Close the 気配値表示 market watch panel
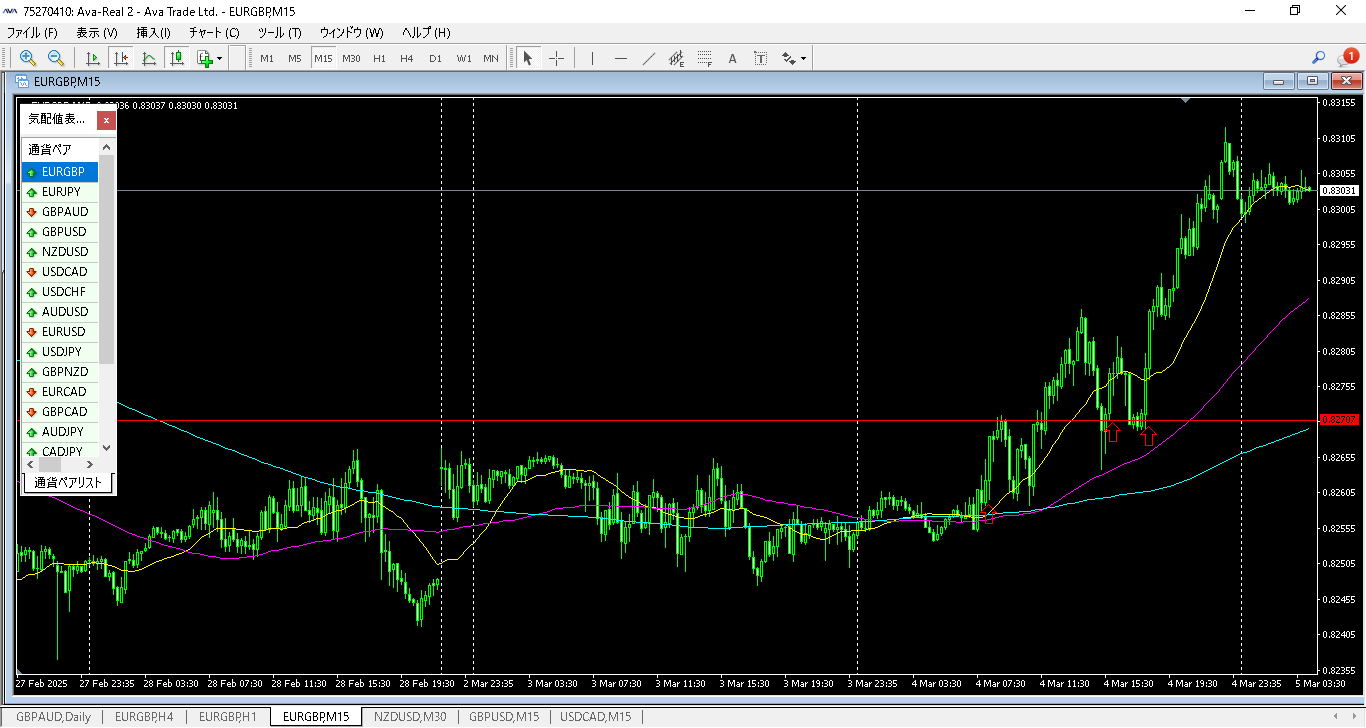The image size is (1366, 728). point(106,120)
